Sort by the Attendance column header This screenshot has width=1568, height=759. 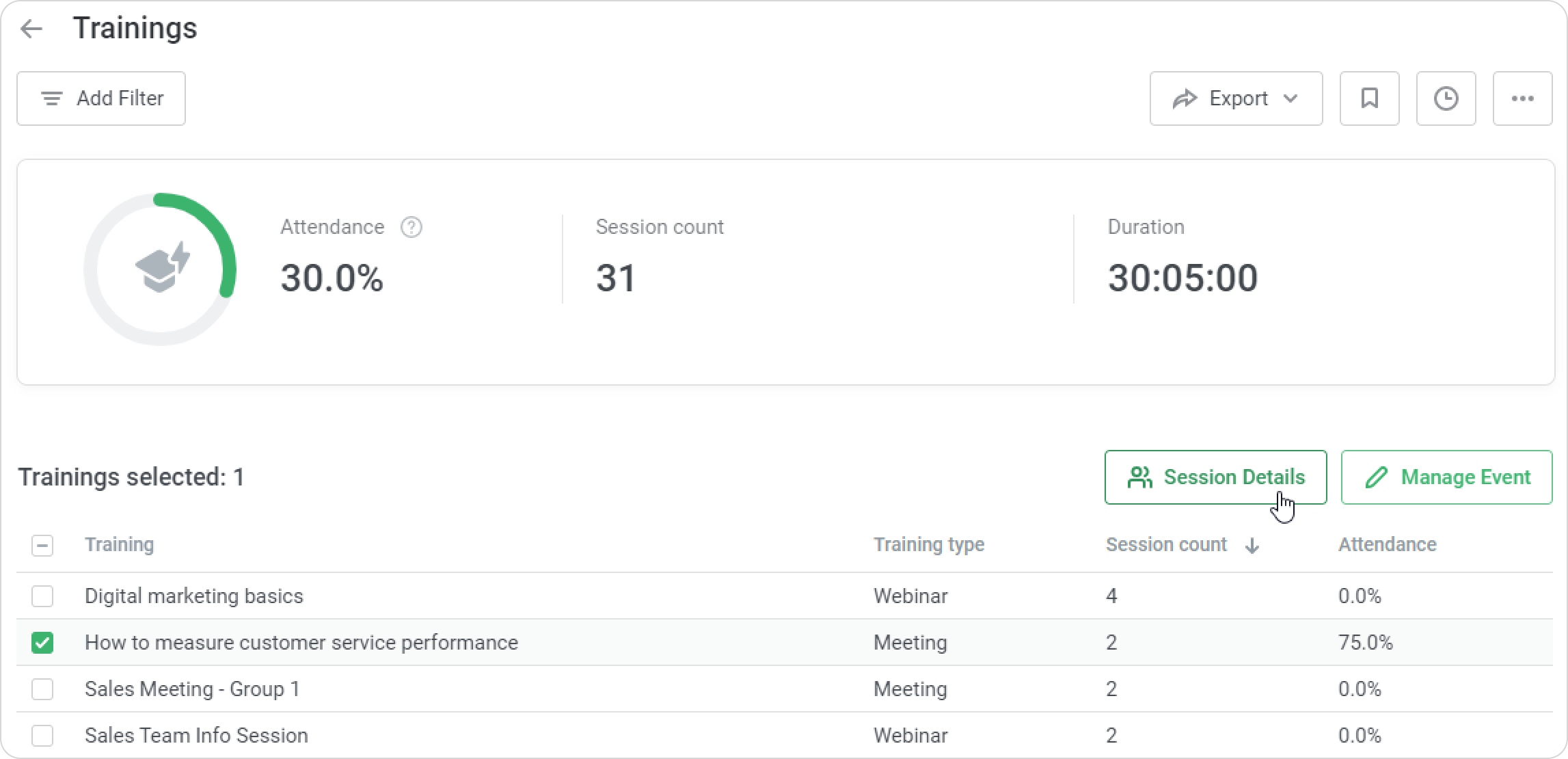coord(1387,545)
